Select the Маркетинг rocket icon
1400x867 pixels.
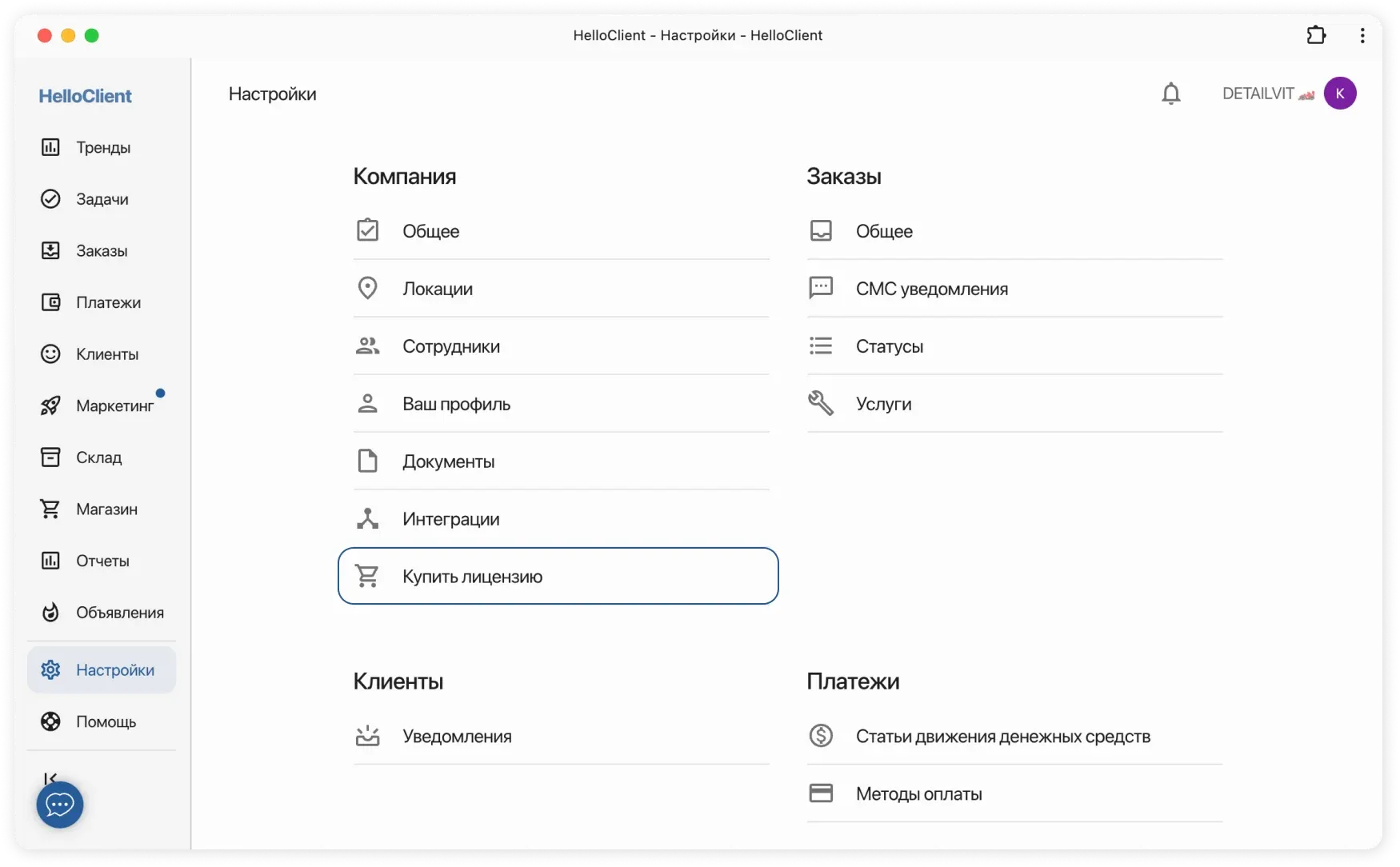click(x=50, y=406)
